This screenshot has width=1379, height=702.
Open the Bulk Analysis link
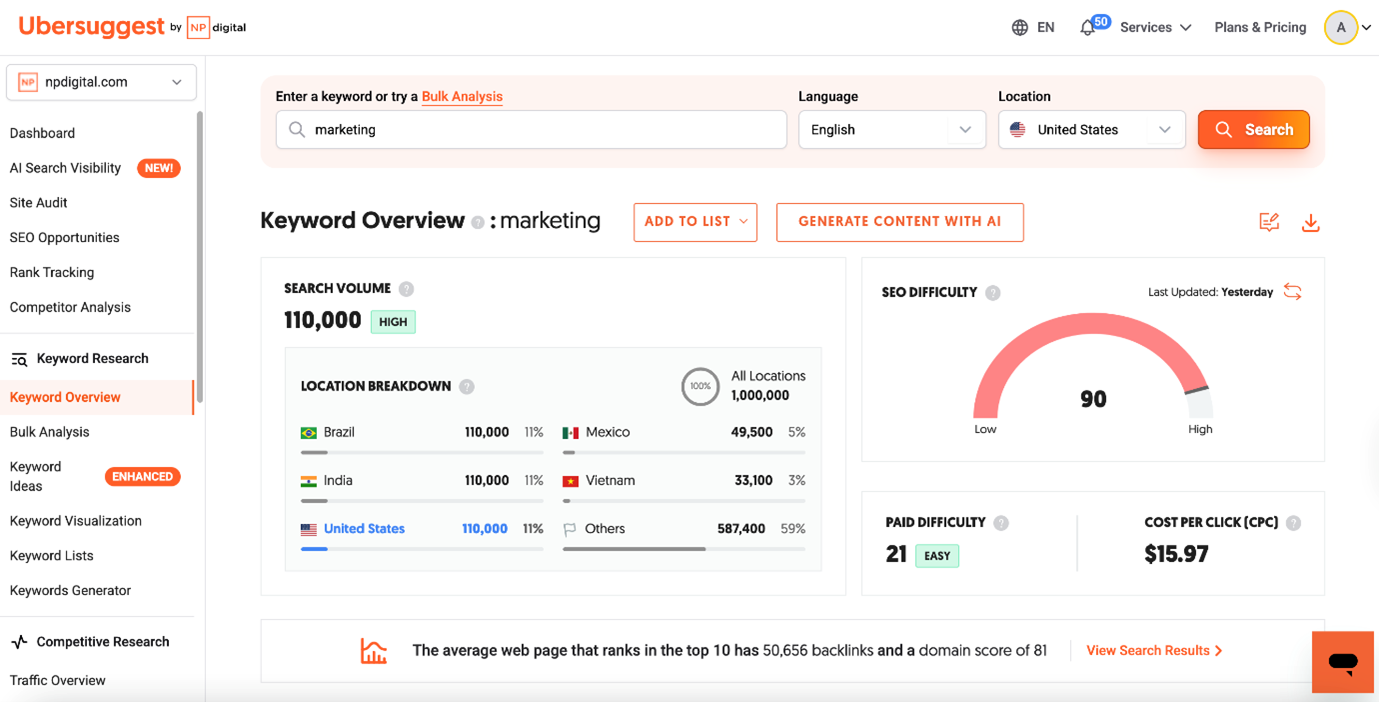(x=462, y=97)
